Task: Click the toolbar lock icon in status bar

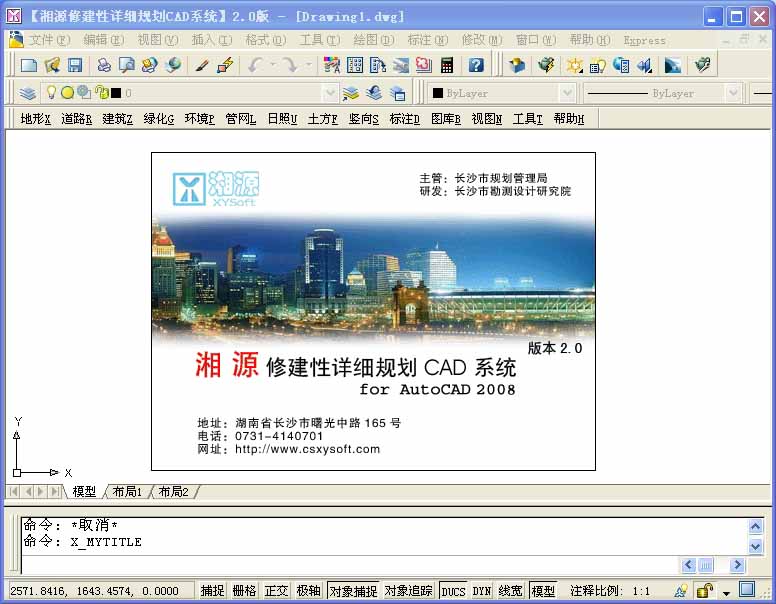Action: point(705,591)
